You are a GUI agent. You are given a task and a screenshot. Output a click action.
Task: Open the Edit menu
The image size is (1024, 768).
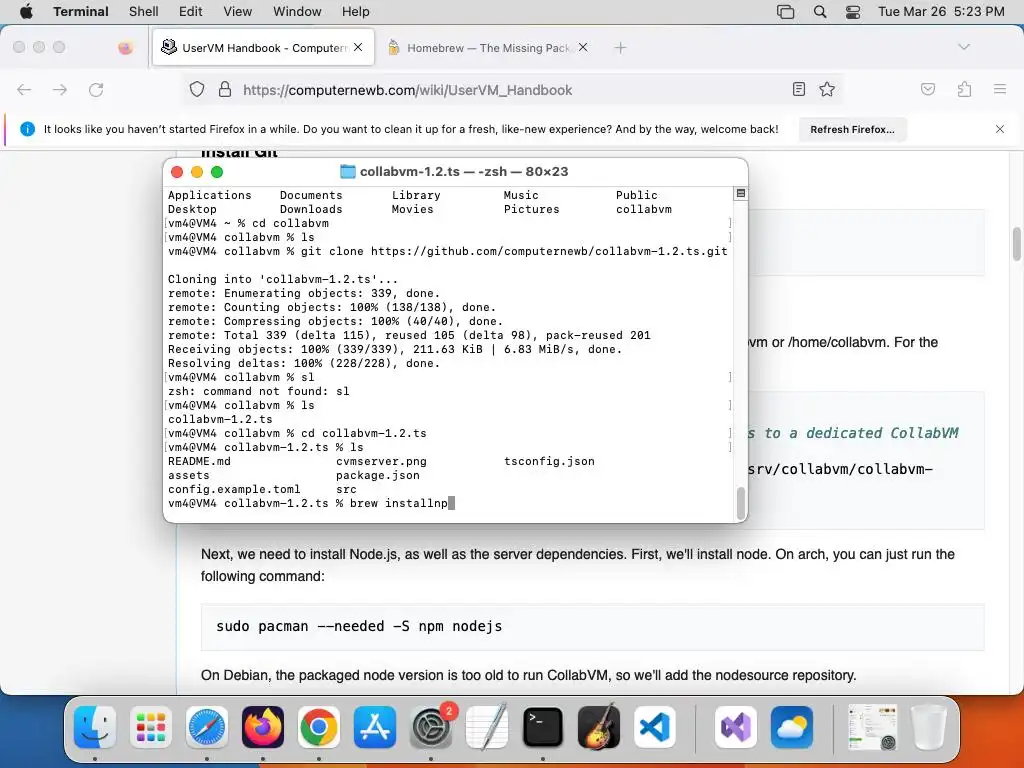(x=191, y=12)
